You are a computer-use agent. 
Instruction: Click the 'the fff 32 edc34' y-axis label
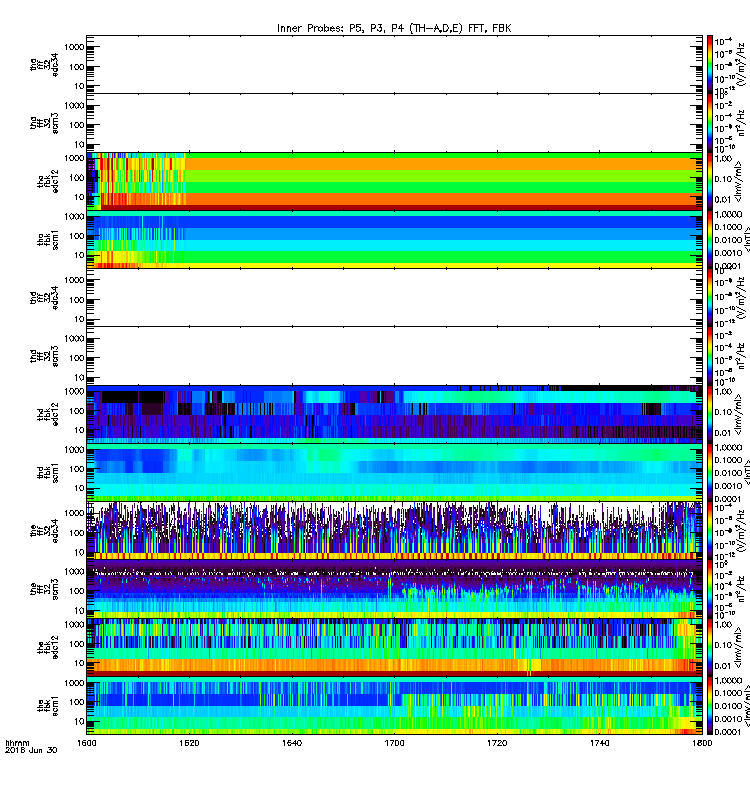(44, 531)
